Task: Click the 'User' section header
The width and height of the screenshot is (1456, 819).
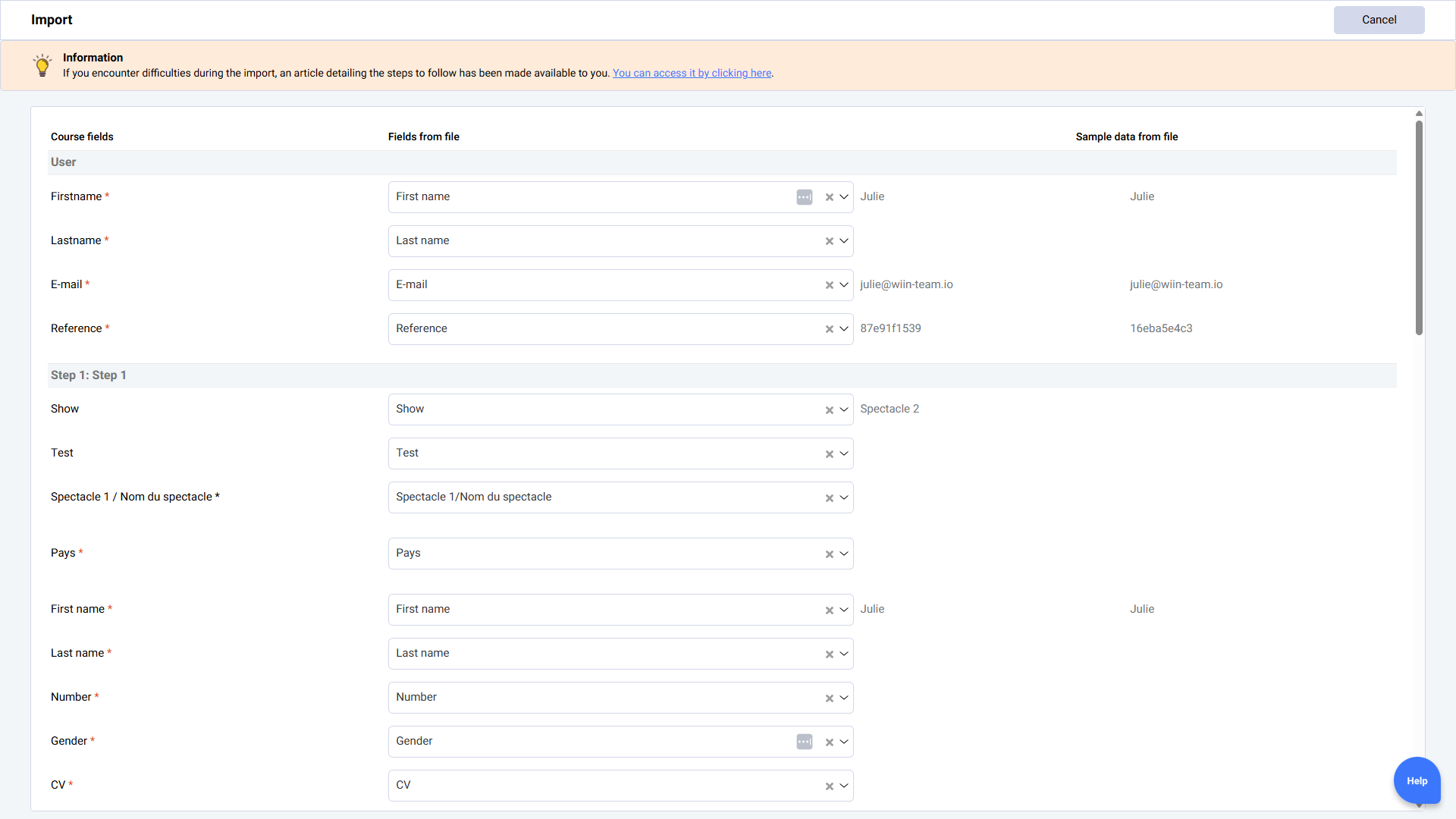Action: pos(63,162)
